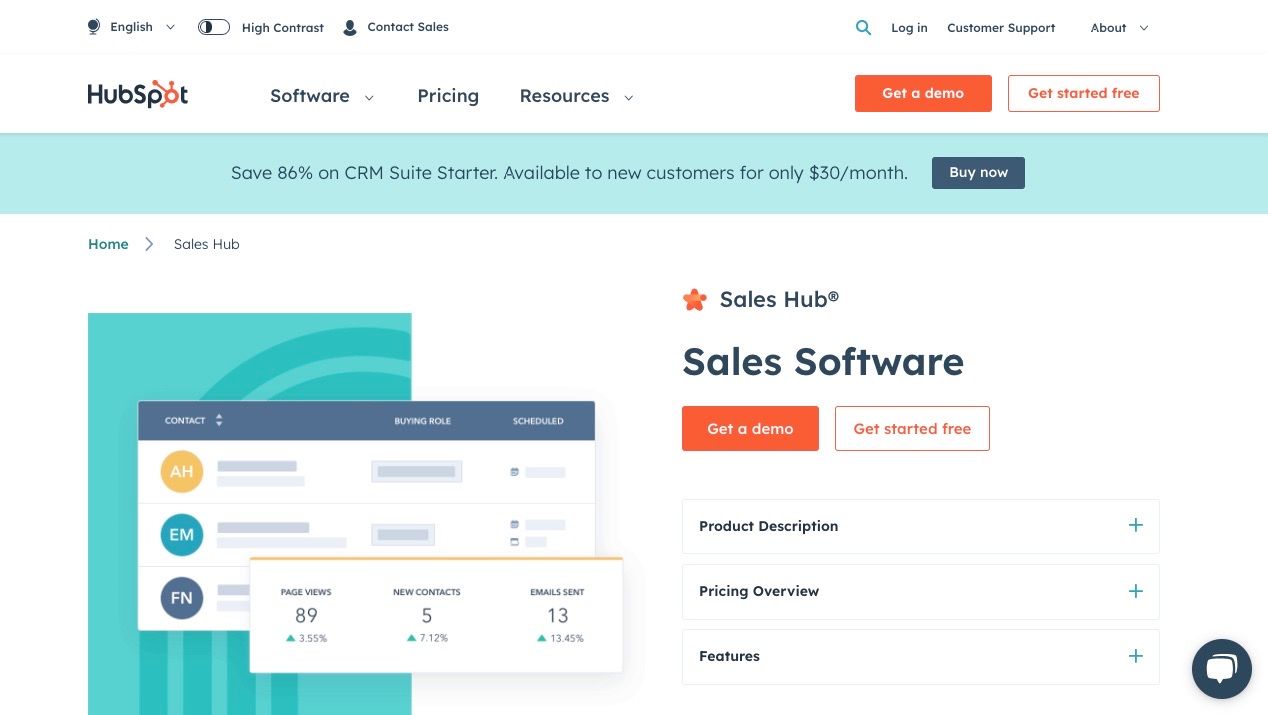Click the Contact column sort arrows
Screen dimensions: 1268x715
(219, 420)
